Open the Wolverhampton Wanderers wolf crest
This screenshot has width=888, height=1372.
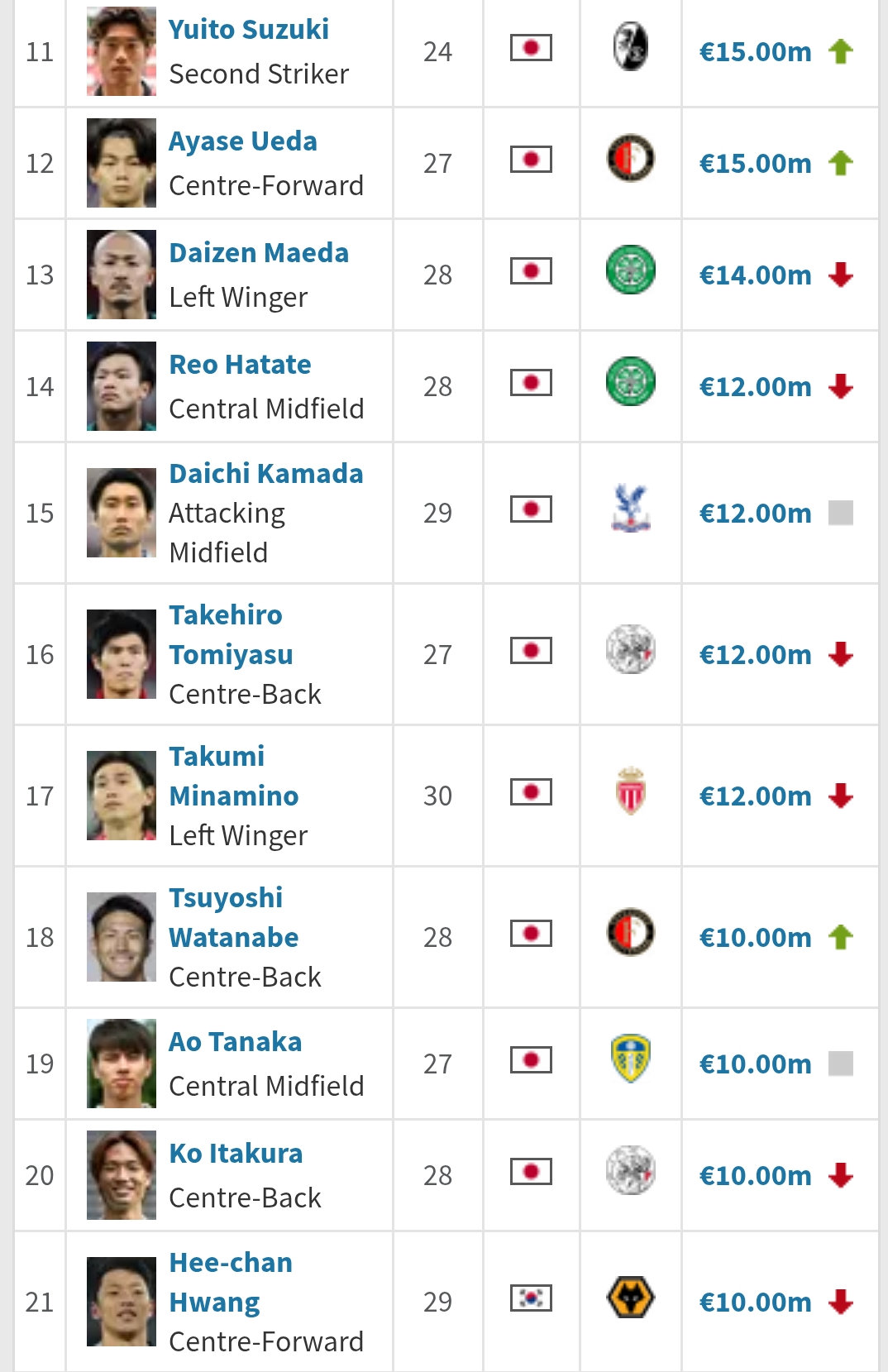coord(630,1298)
